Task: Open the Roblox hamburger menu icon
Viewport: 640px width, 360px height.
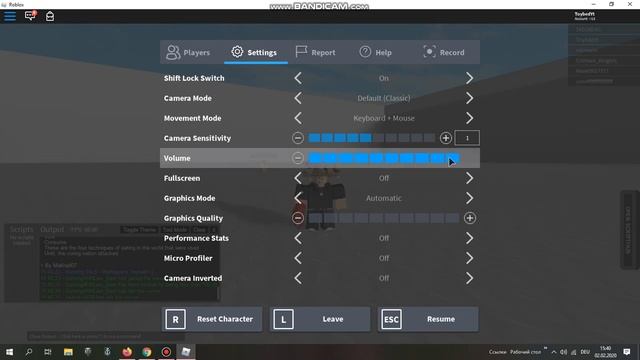Action: pyautogui.click(x=10, y=16)
